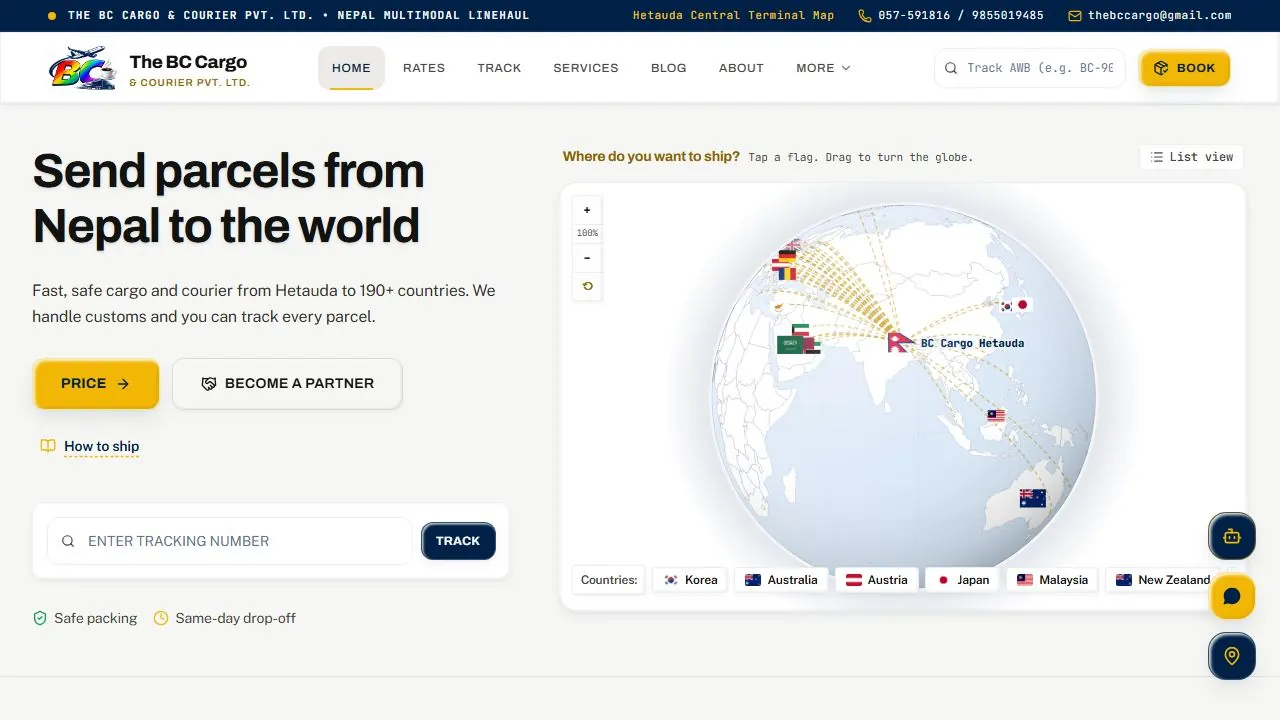Click the magnifier icon in tracking box
The width and height of the screenshot is (1280, 720).
point(68,541)
